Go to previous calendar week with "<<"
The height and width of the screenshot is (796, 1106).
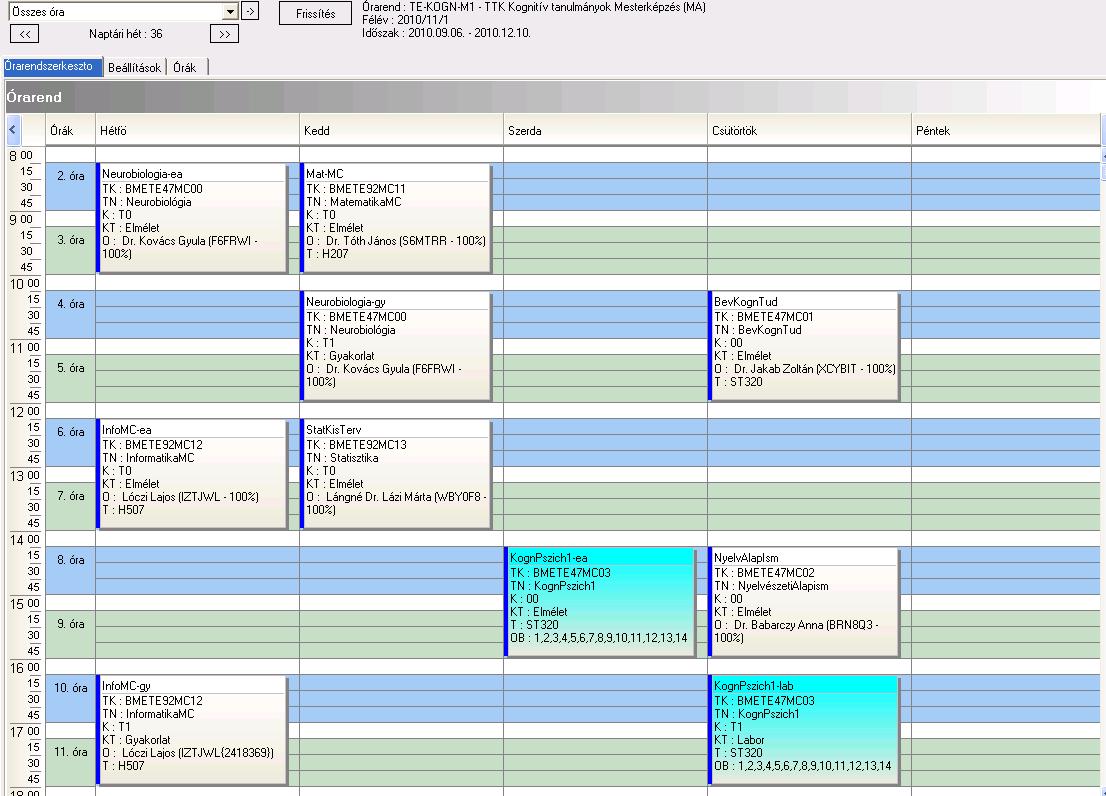[25, 34]
